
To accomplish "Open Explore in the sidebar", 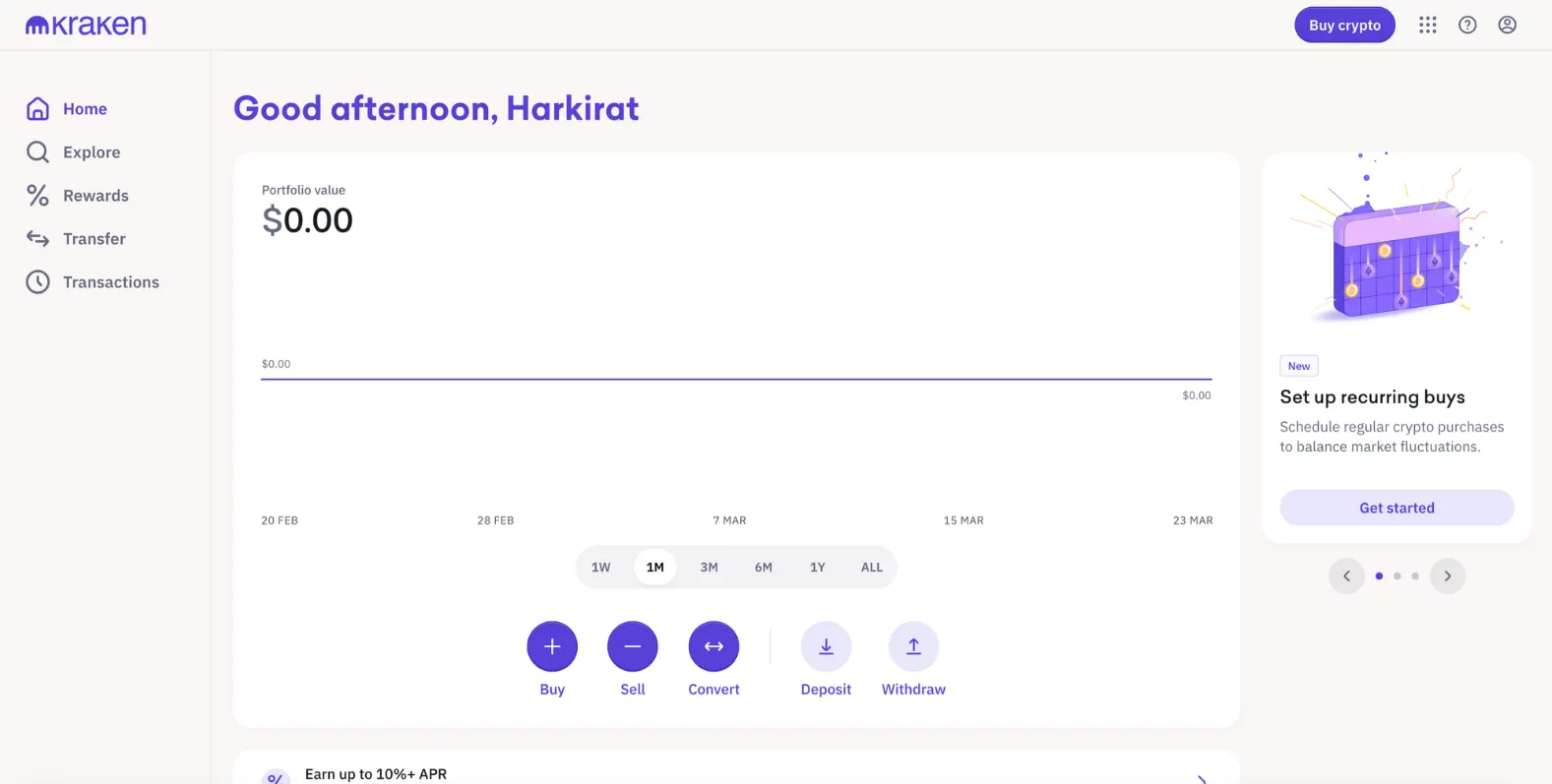I will [92, 152].
